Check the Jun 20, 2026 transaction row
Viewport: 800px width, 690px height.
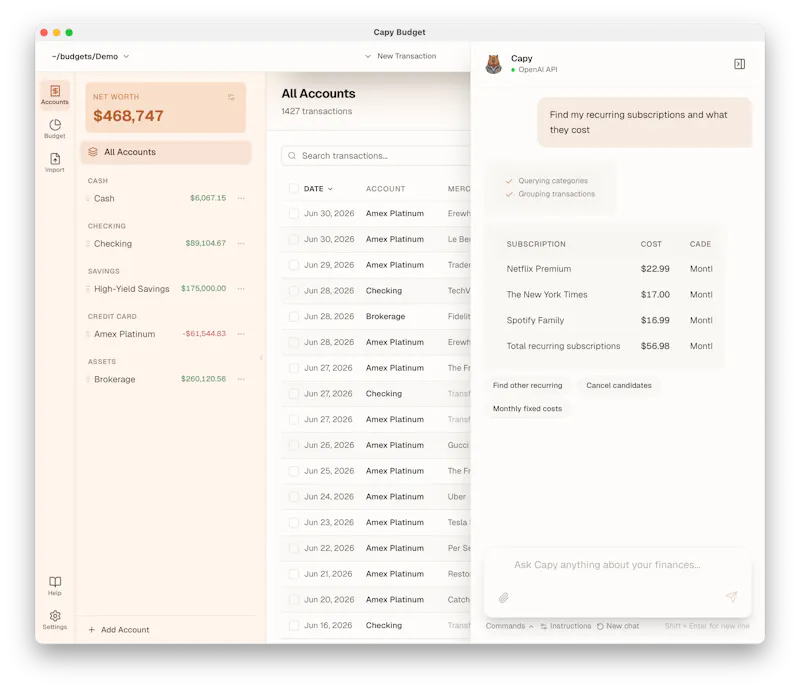294,600
